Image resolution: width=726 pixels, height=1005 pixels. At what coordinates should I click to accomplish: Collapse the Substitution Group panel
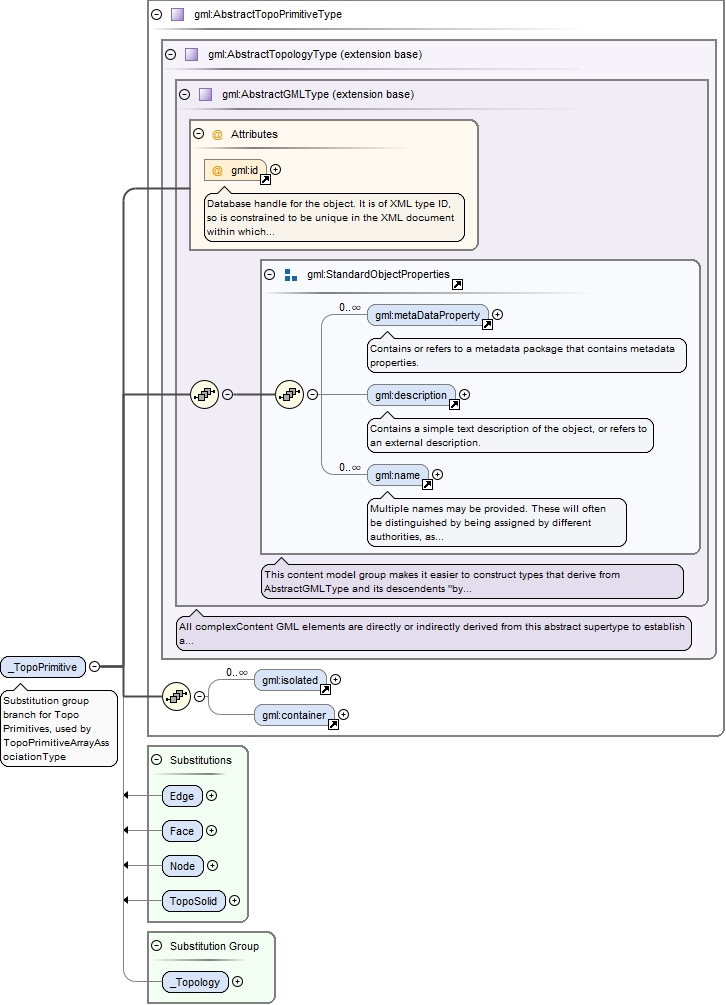(157, 945)
